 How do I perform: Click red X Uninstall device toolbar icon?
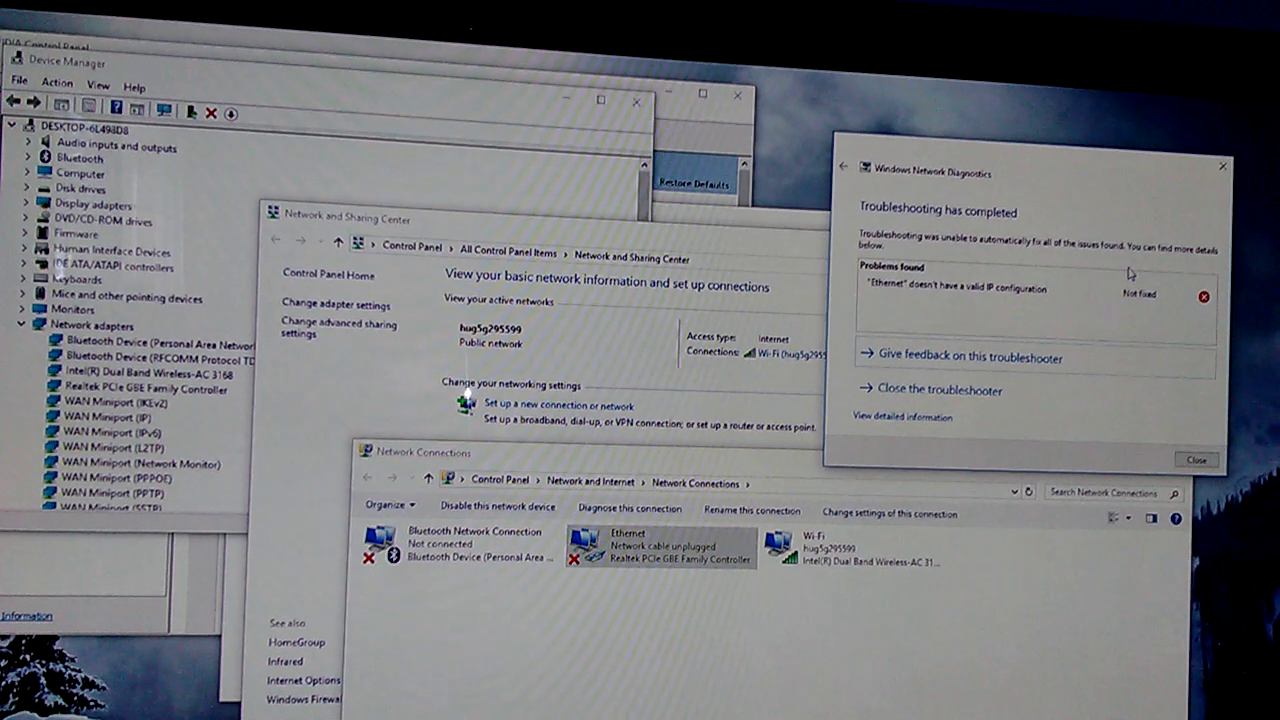click(x=211, y=113)
